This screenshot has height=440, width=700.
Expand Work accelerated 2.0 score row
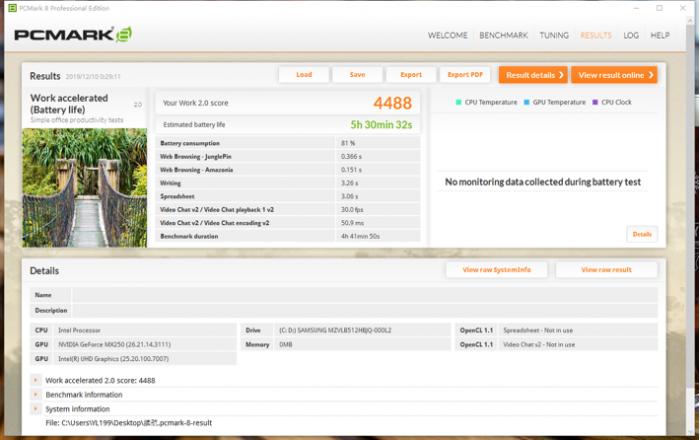(x=35, y=380)
